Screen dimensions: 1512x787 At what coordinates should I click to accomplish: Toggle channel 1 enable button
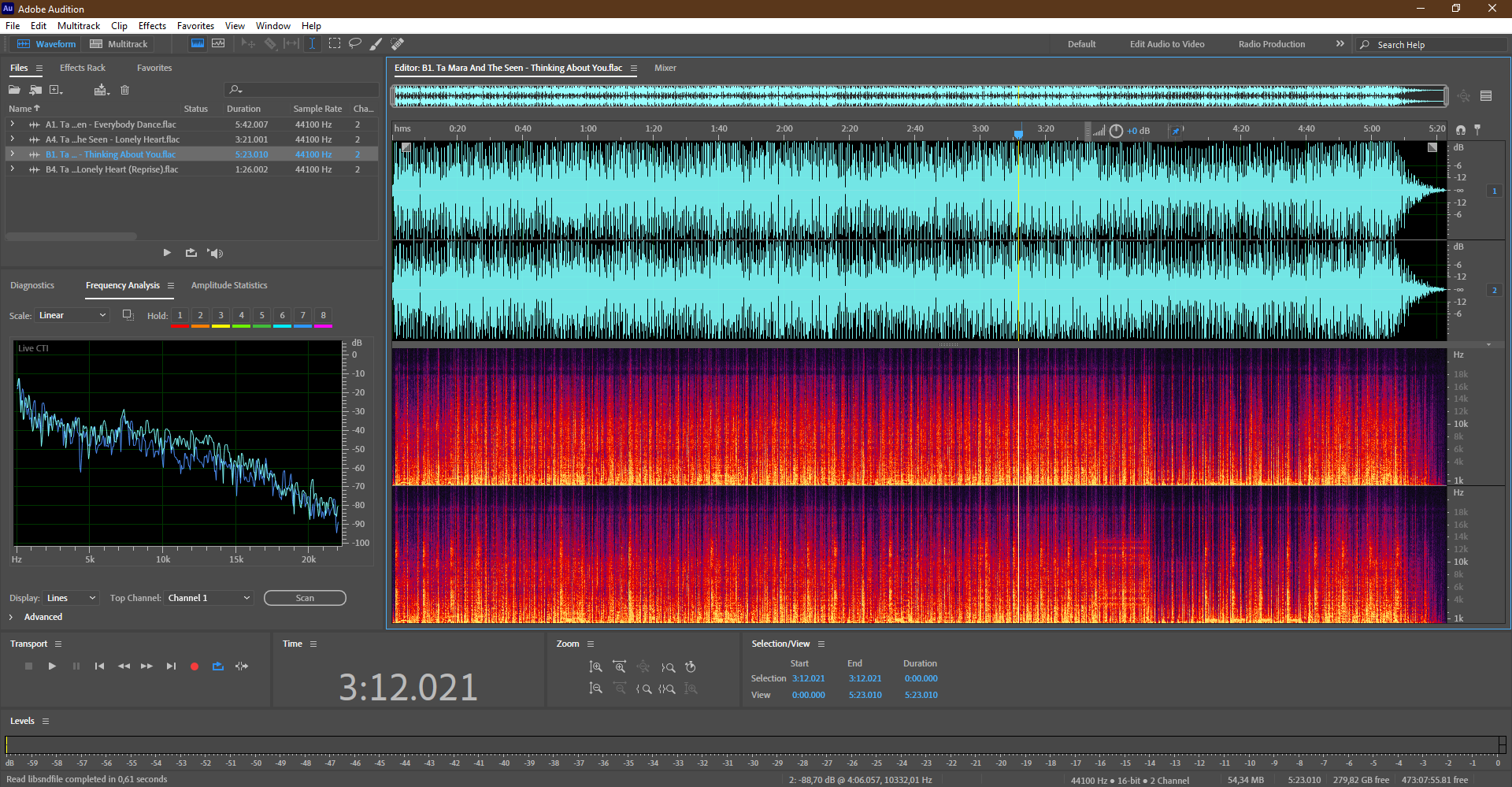1494,191
